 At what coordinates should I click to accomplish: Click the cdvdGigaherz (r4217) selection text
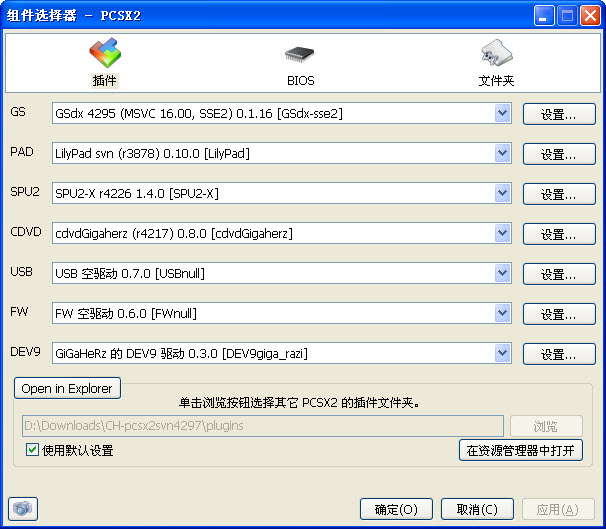(174, 233)
